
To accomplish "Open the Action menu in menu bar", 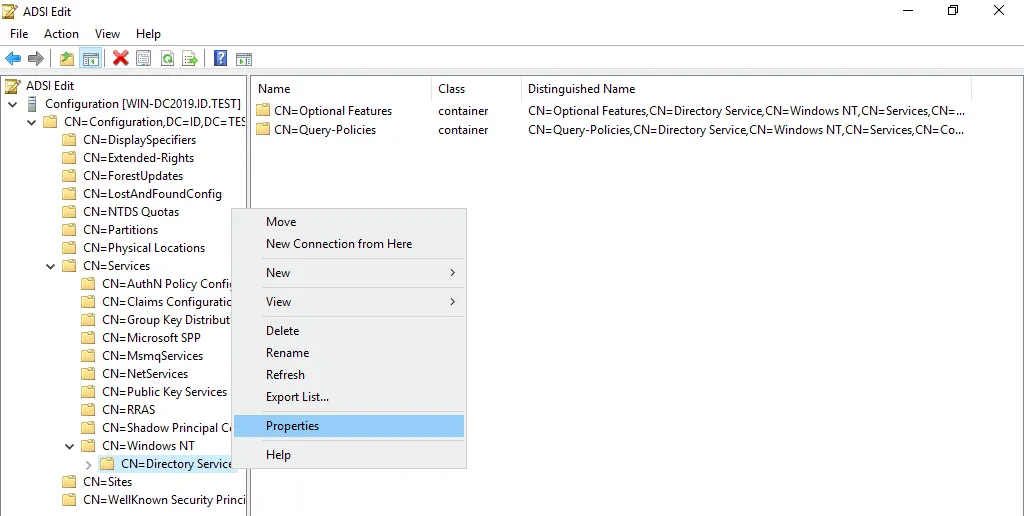I will 61,34.
